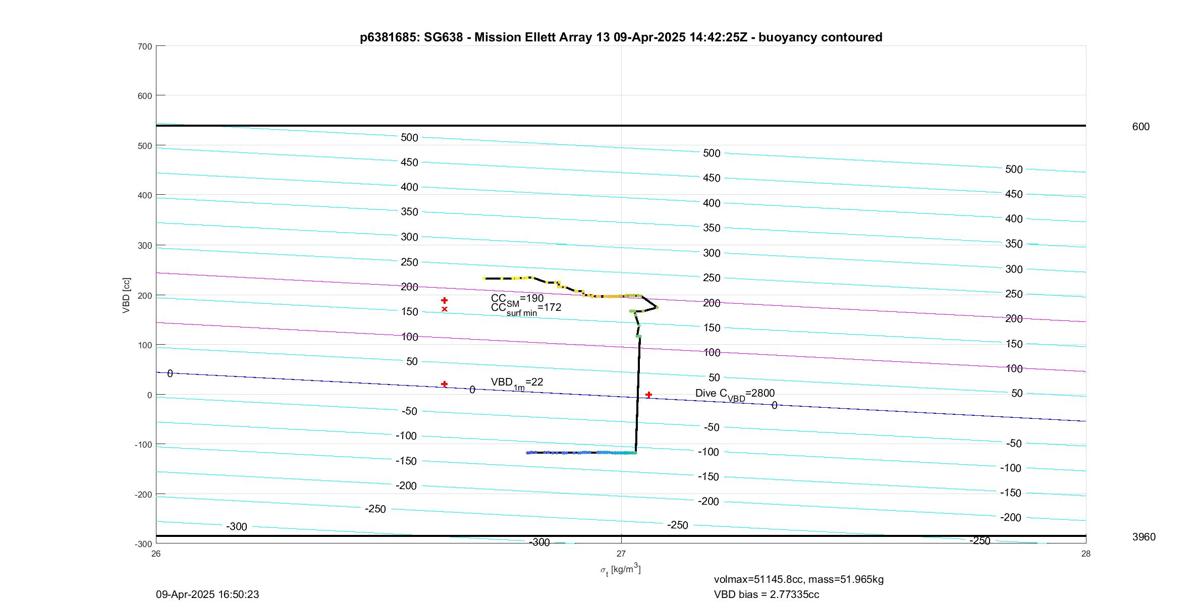Viewport: 1200px width, 611px height.
Task: Click the plot title starting with p6381685: SG638
Action: click(x=621, y=37)
